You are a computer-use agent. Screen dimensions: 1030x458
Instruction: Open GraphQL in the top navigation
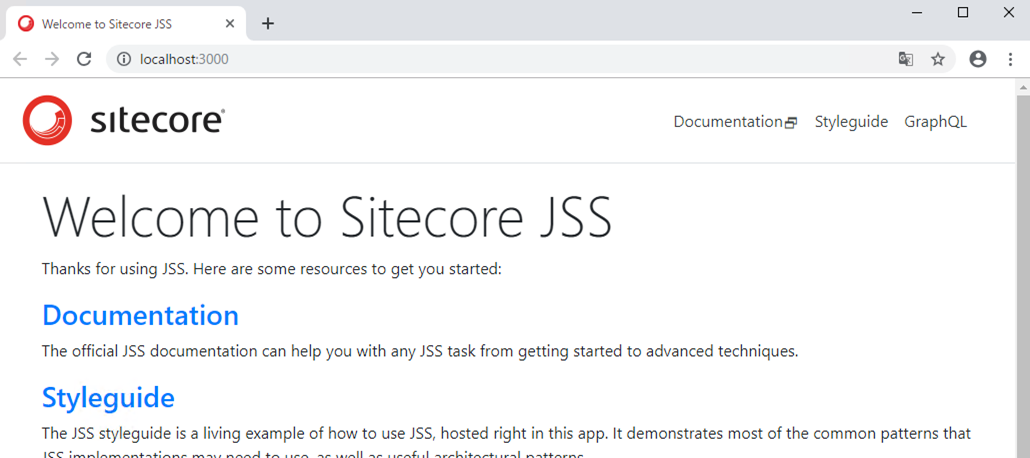pos(935,122)
